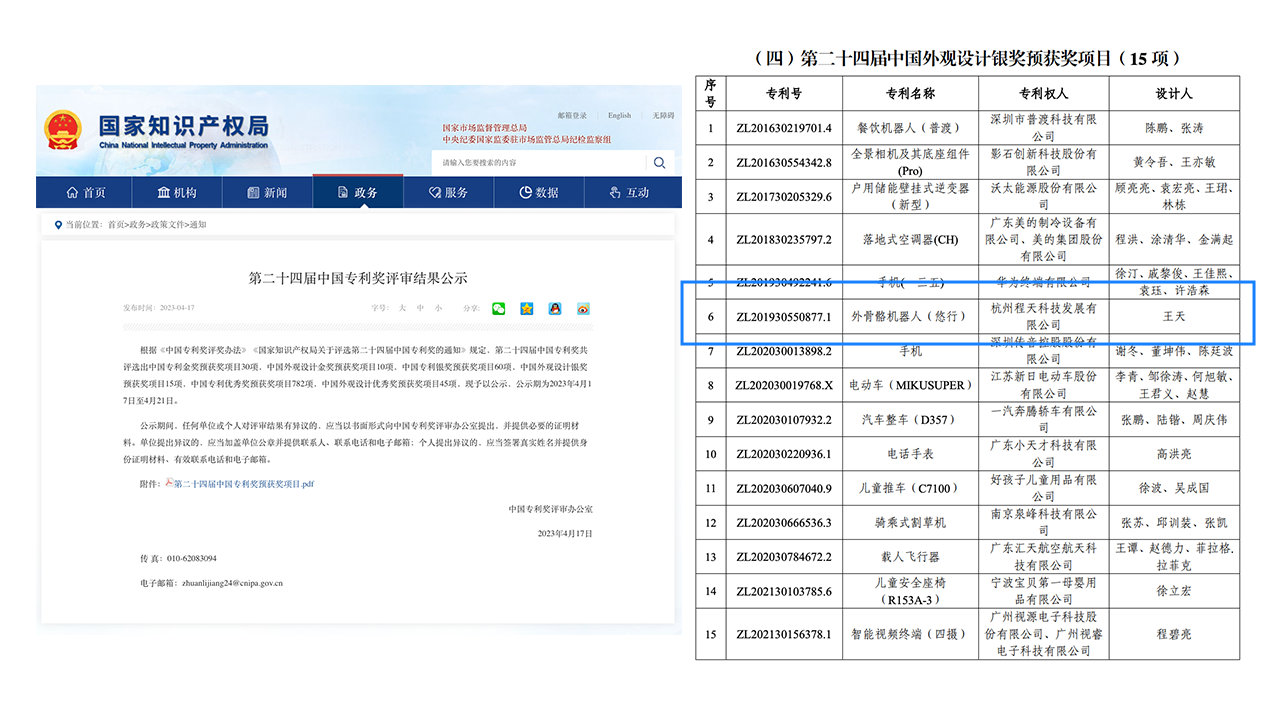
Task: Switch to the 互动 interaction tab
Action: click(x=630, y=192)
